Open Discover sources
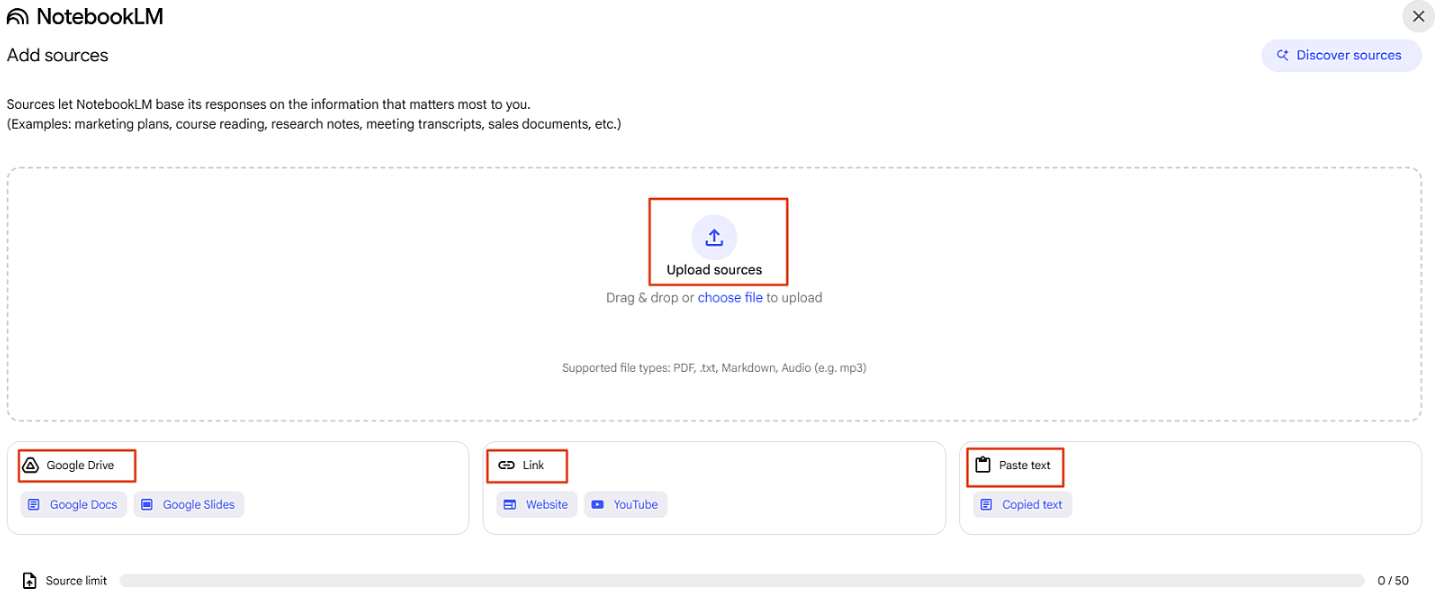The image size is (1441, 604). pos(1341,55)
